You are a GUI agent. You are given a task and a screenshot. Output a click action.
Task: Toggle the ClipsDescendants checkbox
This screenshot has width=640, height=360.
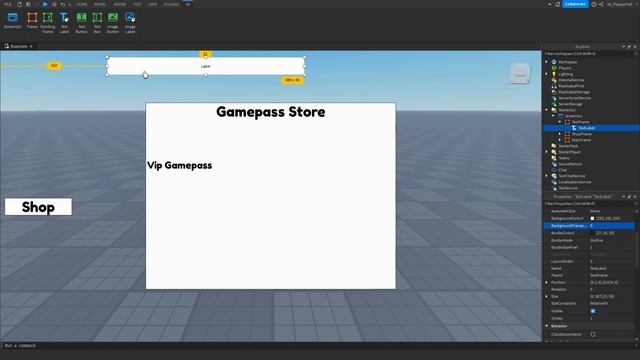(x=593, y=334)
